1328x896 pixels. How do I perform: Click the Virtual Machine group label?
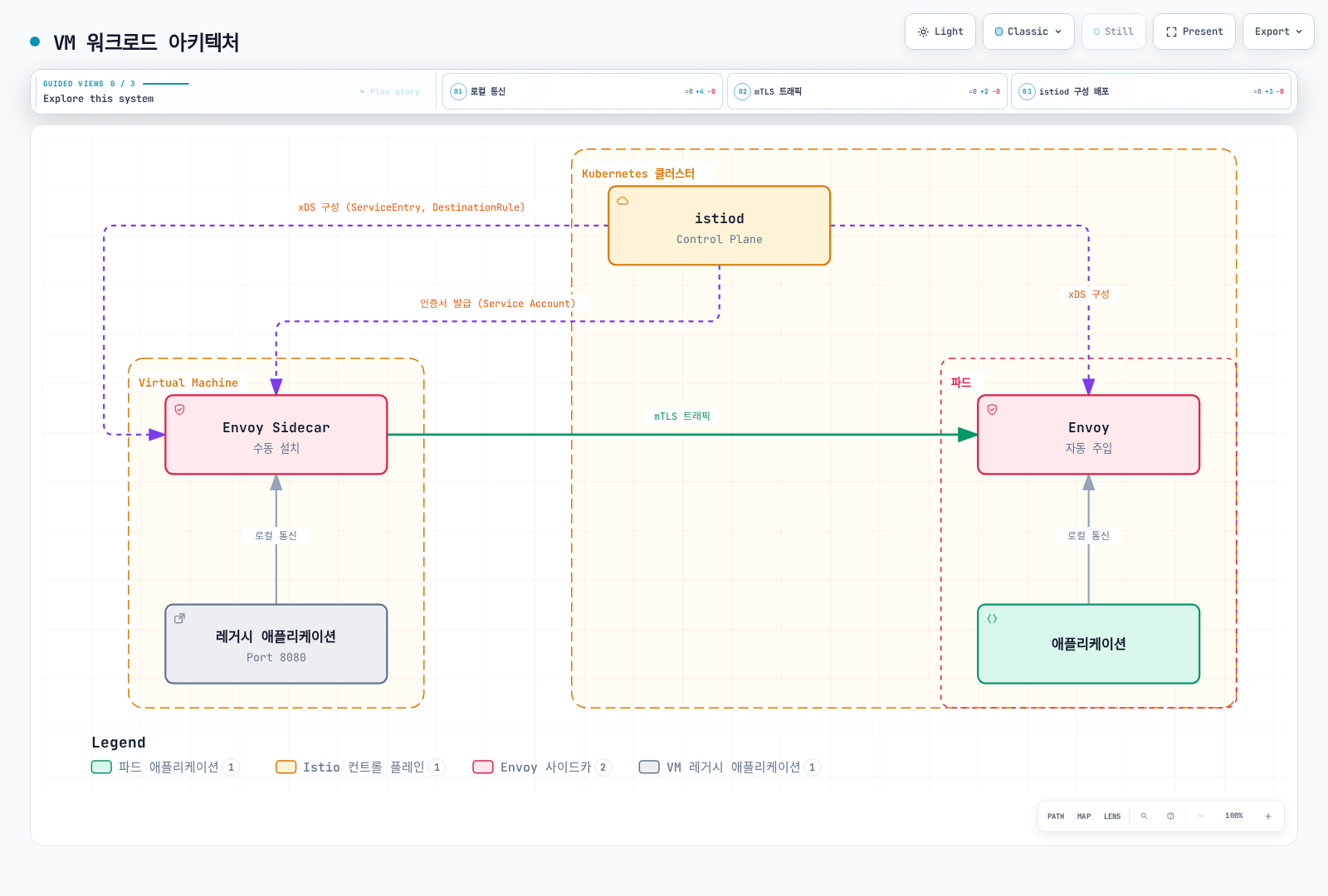[188, 382]
